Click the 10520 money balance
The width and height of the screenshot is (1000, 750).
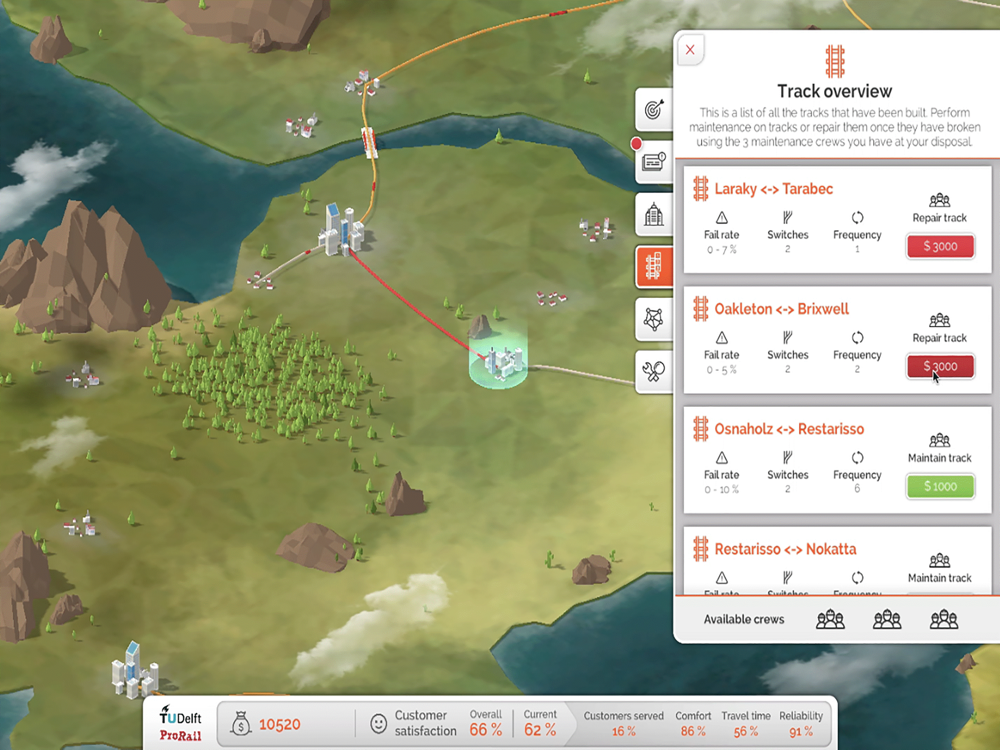pyautogui.click(x=279, y=724)
